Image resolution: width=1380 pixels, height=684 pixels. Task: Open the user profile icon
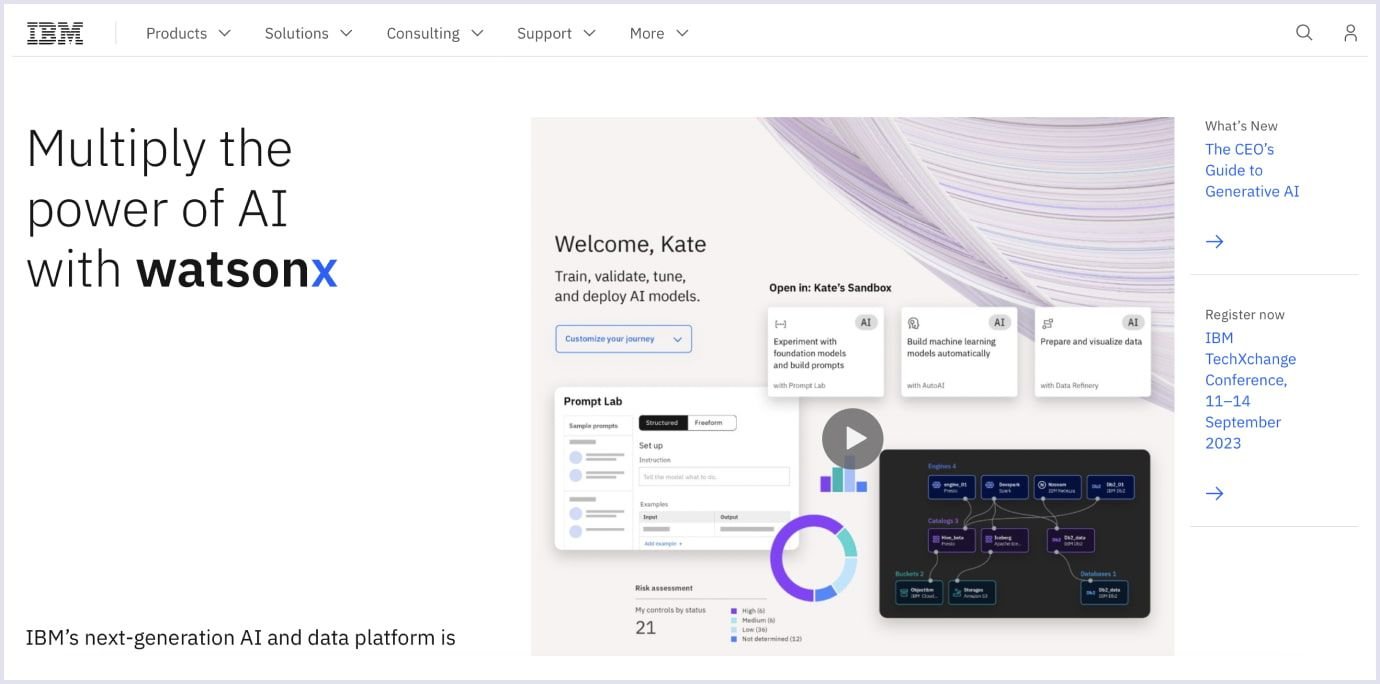tap(1350, 33)
